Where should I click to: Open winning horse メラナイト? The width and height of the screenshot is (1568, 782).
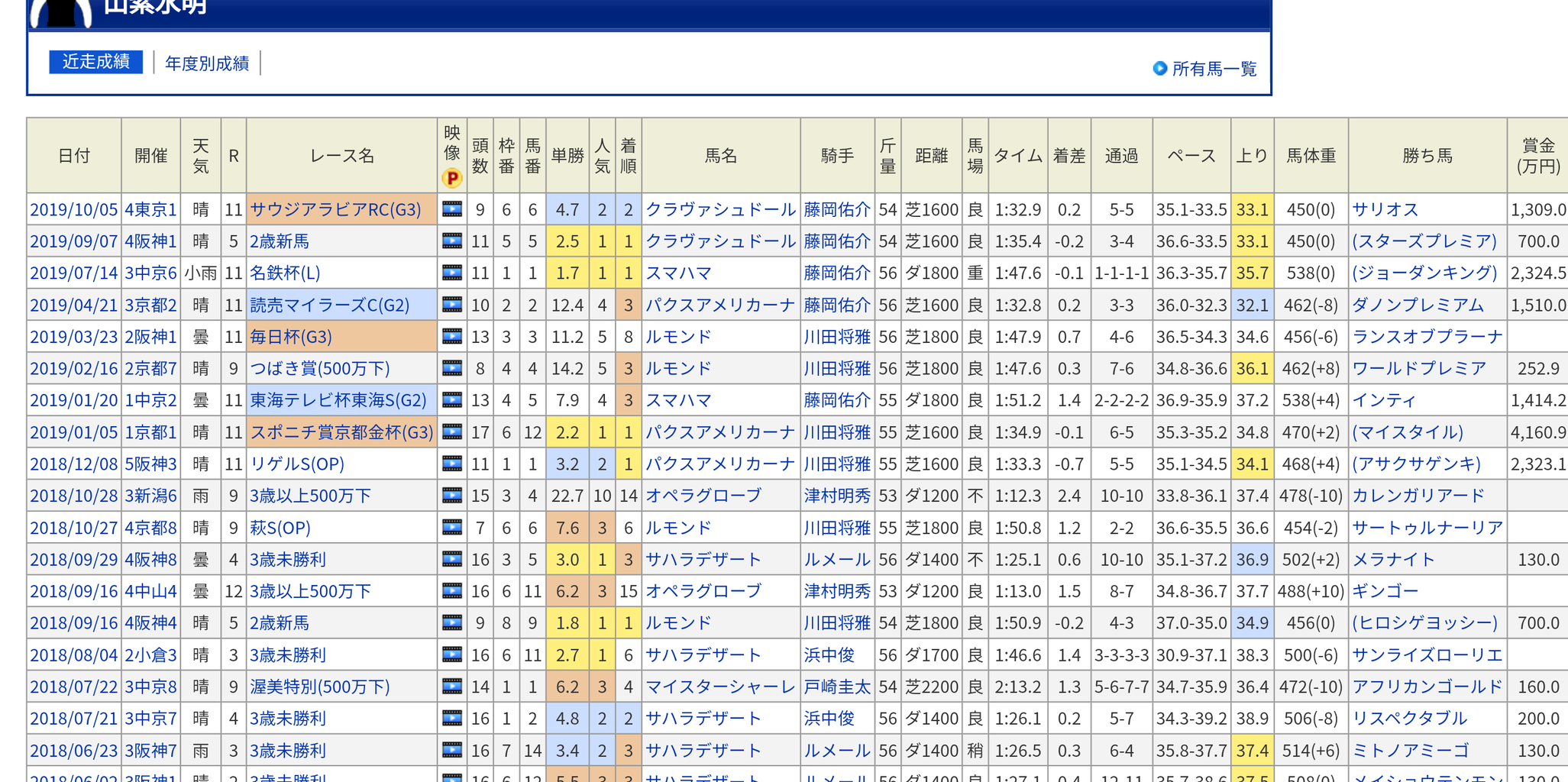(1393, 559)
